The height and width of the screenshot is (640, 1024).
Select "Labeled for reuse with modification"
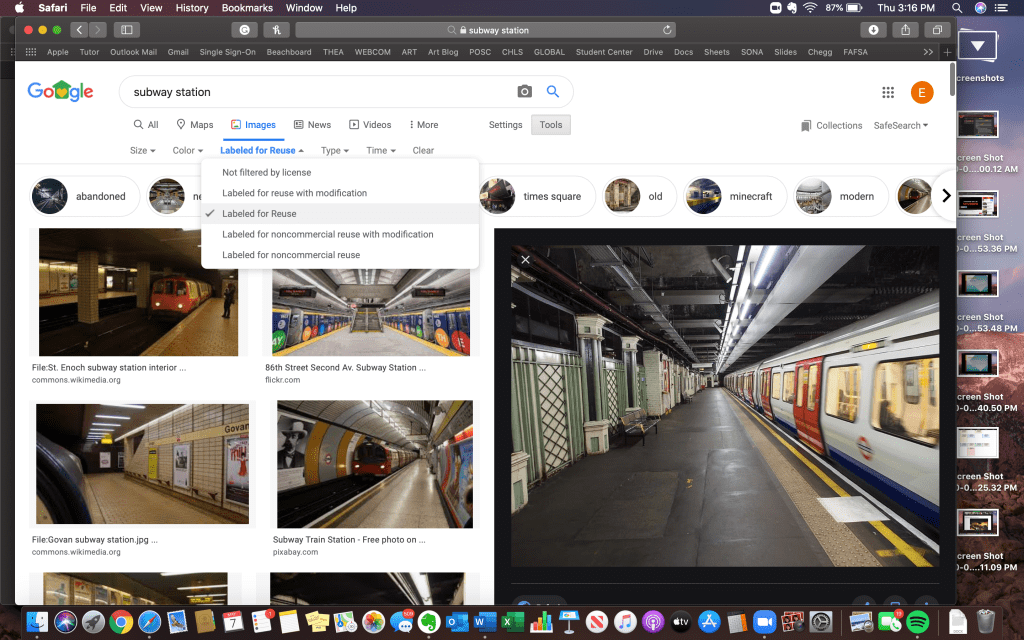point(294,193)
